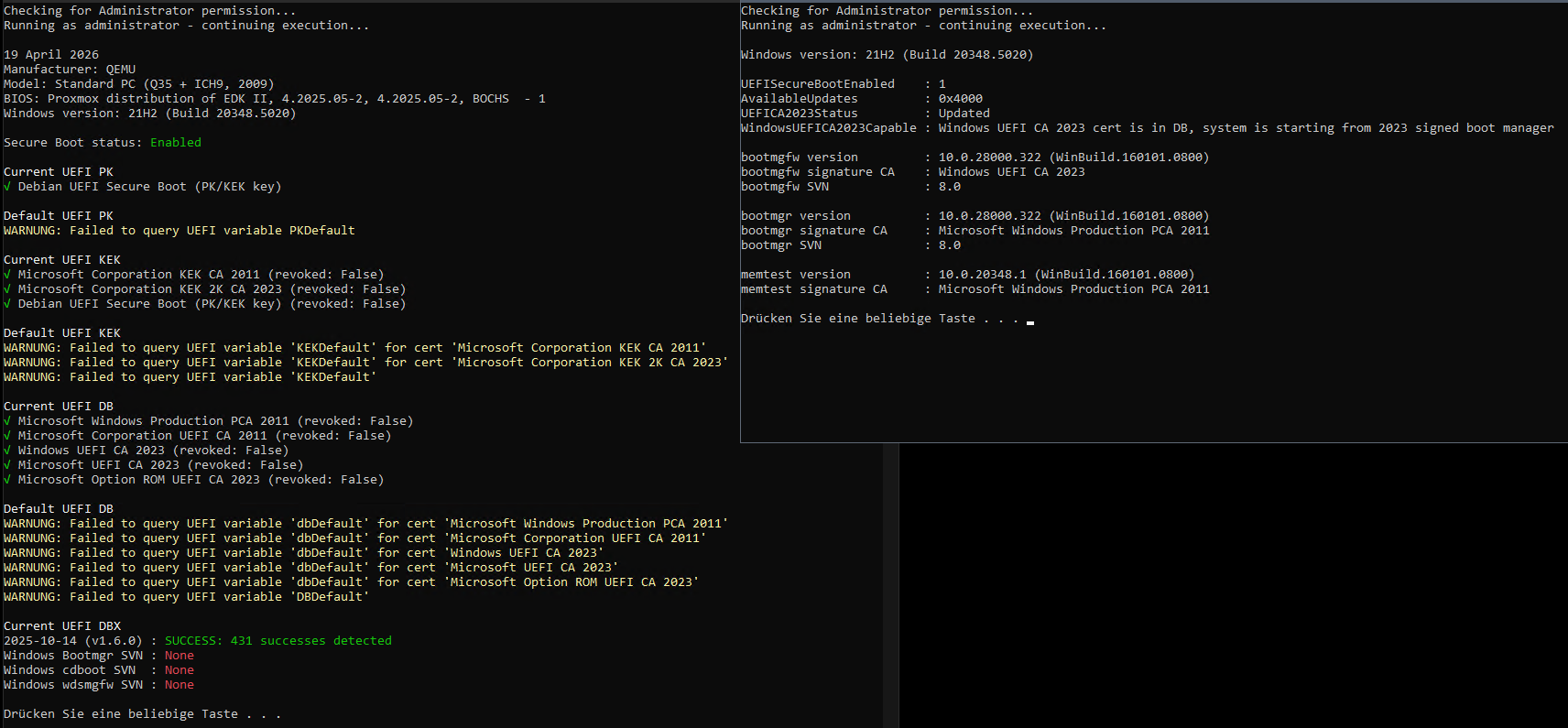Image resolution: width=1568 pixels, height=728 pixels.
Task: Click the 'bootmgr signature CA' line
Action: [975, 231]
